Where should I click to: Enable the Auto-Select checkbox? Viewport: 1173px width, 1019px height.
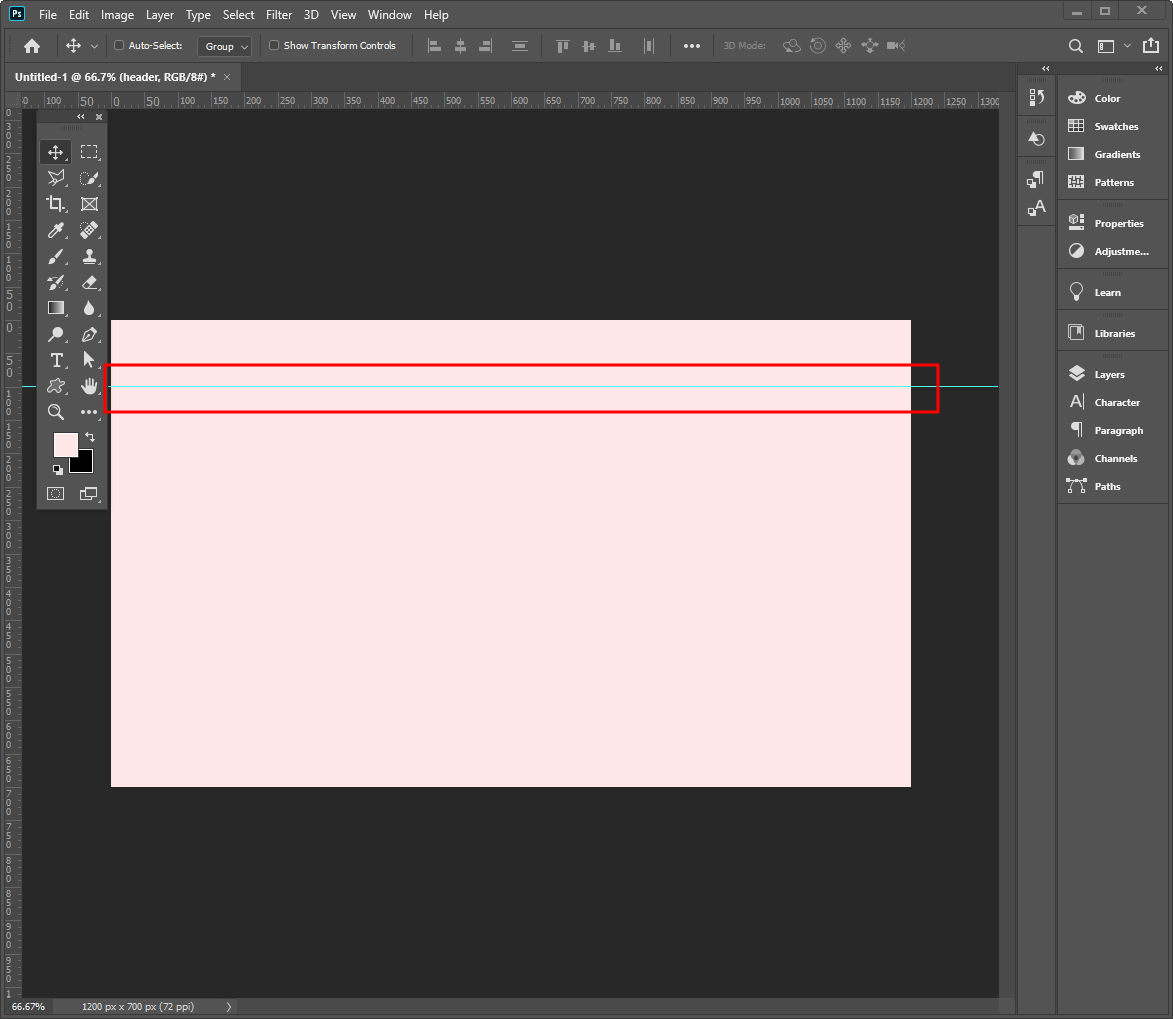point(118,46)
